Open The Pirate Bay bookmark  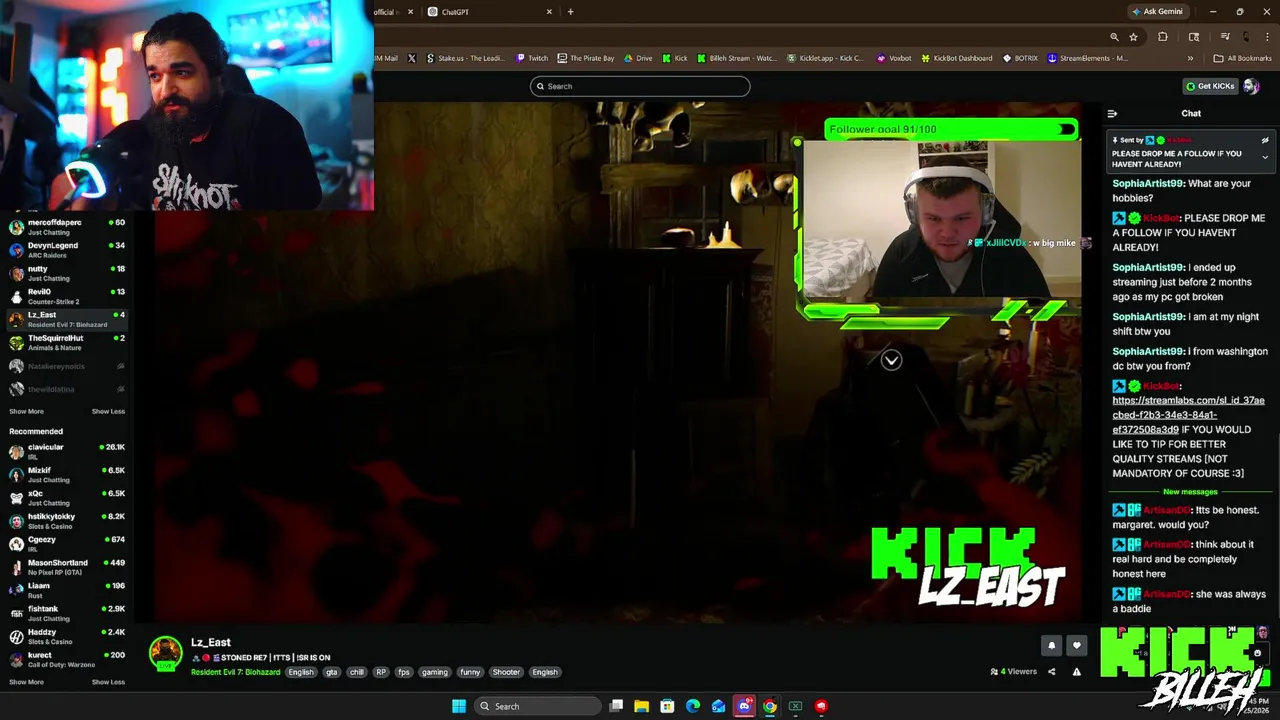pos(586,58)
